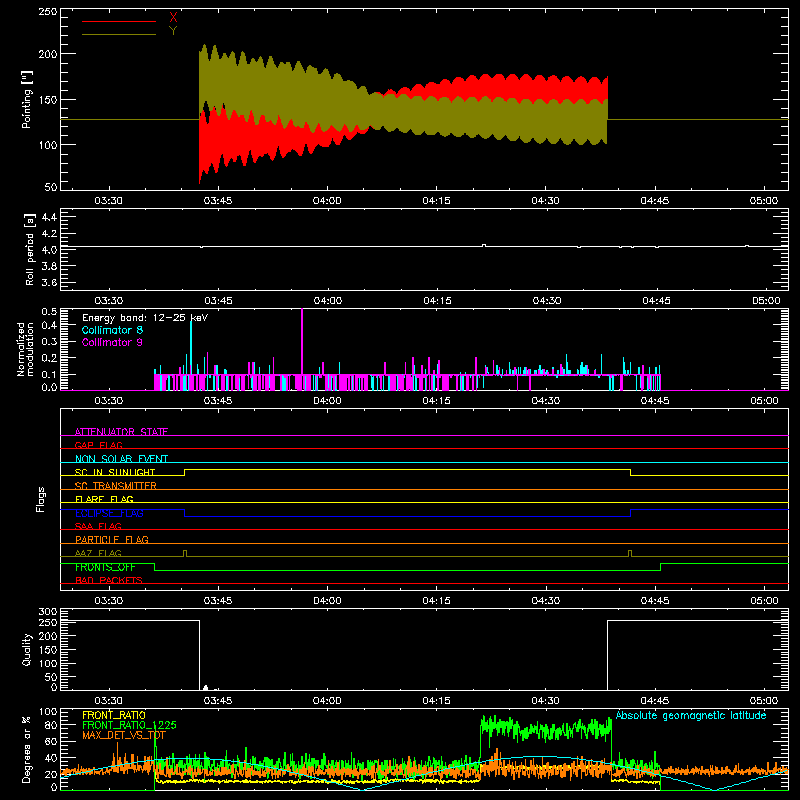Click the 80 tick on Degrees axis
The width and height of the screenshot is (800, 800).
point(51,724)
